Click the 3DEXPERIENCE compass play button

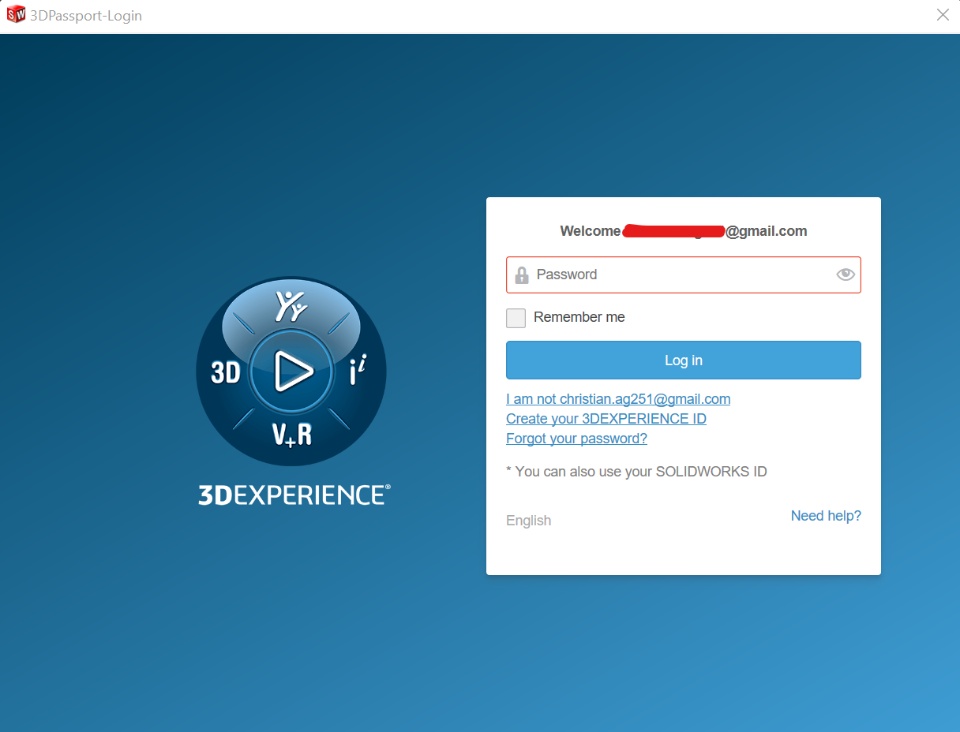tap(292, 371)
